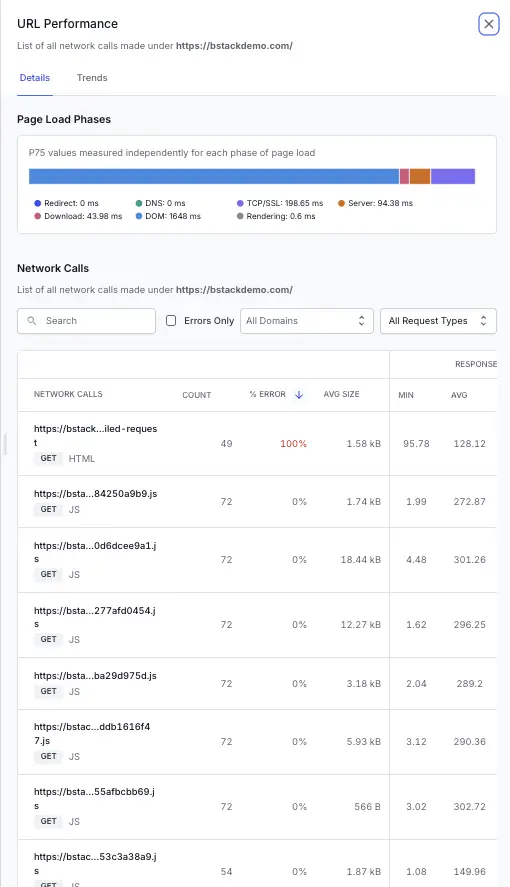Viewport: 510px width, 887px height.
Task: Click the Redirect: 0 ms legend item
Action: coord(66,203)
